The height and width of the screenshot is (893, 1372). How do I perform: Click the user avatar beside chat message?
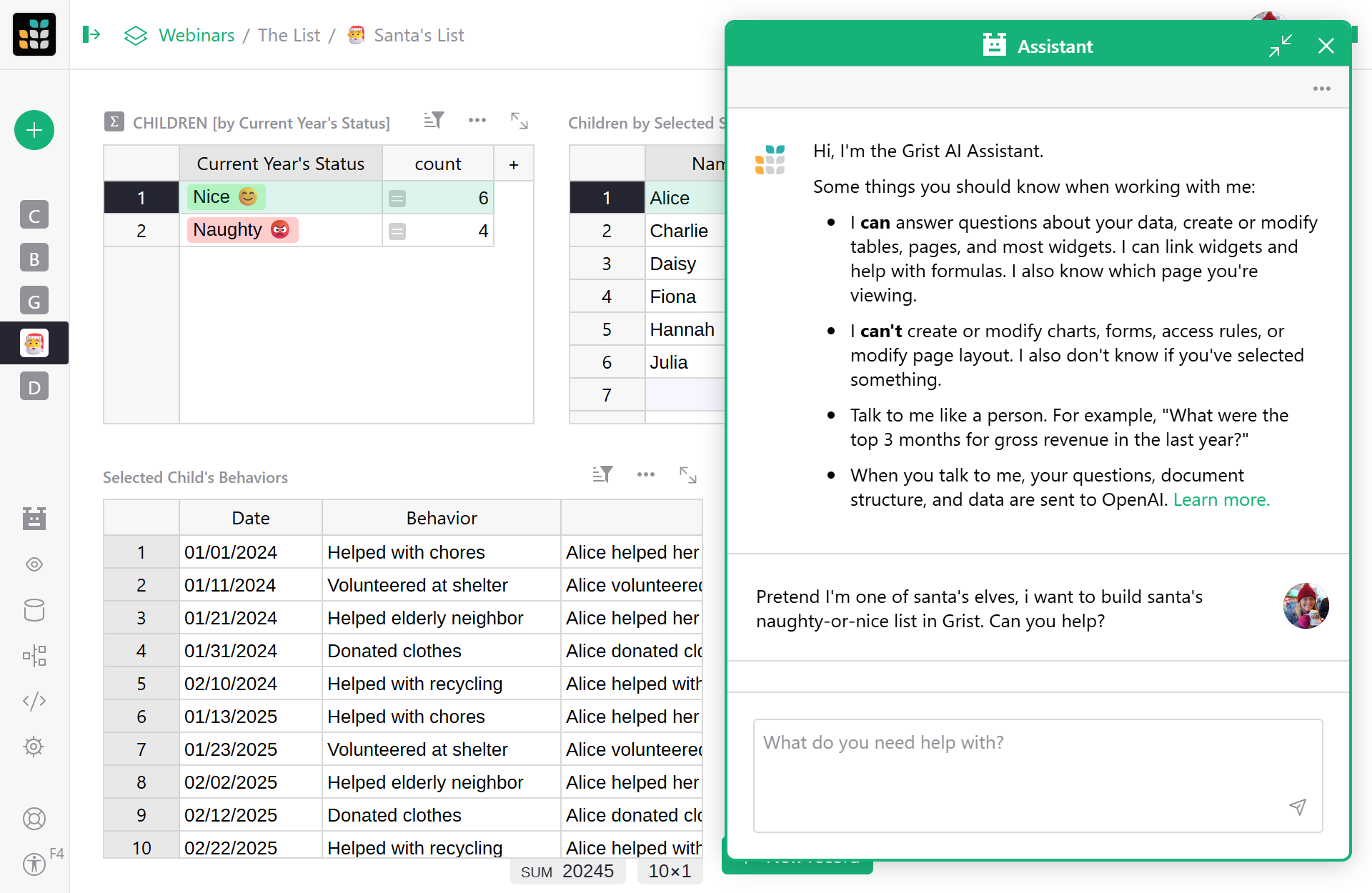[x=1306, y=607]
